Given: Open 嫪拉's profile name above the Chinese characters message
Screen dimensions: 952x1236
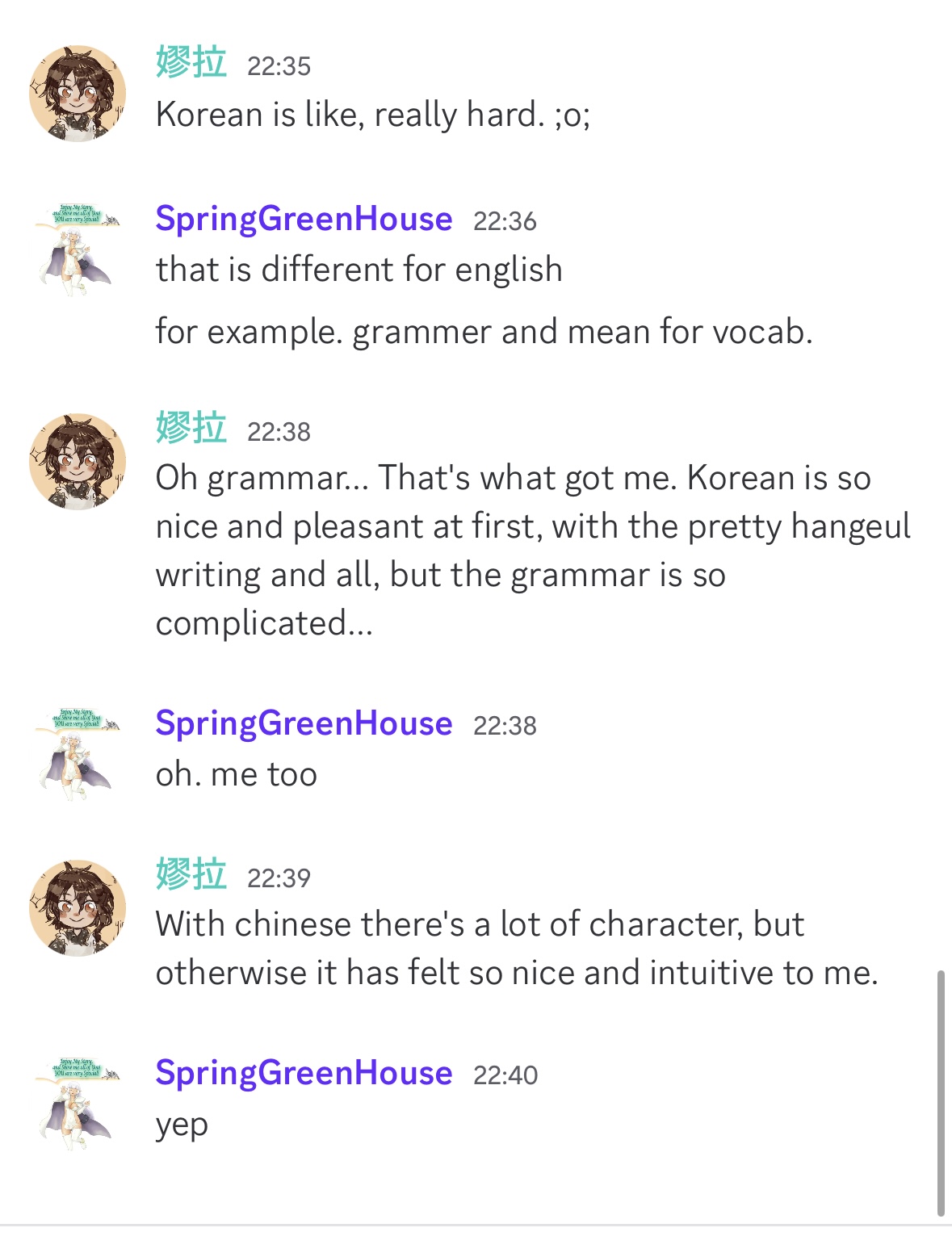Looking at the screenshot, I should click(x=191, y=875).
